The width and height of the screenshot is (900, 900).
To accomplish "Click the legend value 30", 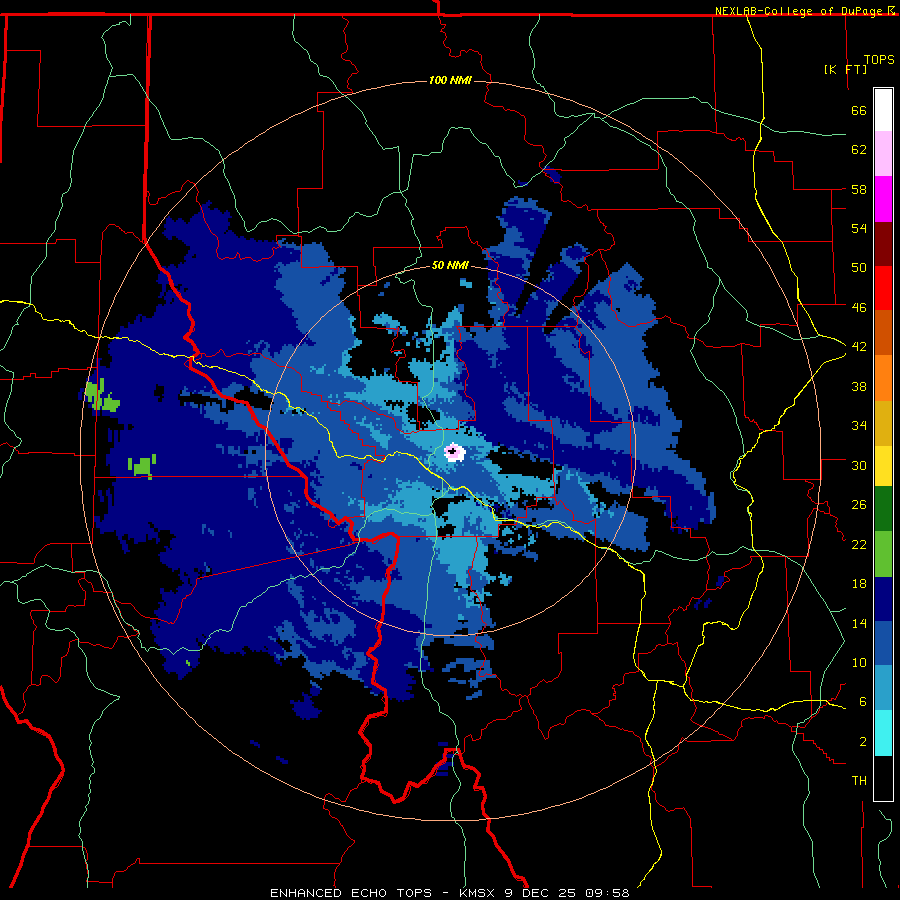I will (859, 465).
